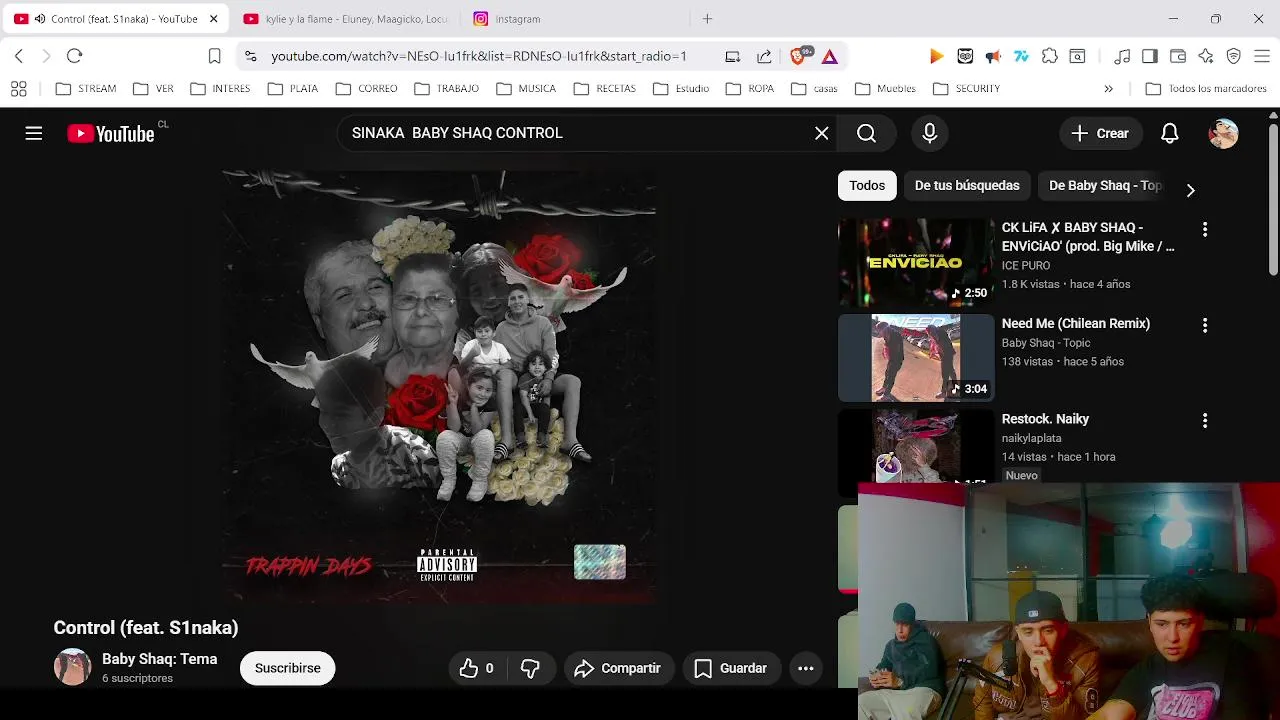
Task: Open Leo AI sparkle icon
Action: (x=1206, y=56)
